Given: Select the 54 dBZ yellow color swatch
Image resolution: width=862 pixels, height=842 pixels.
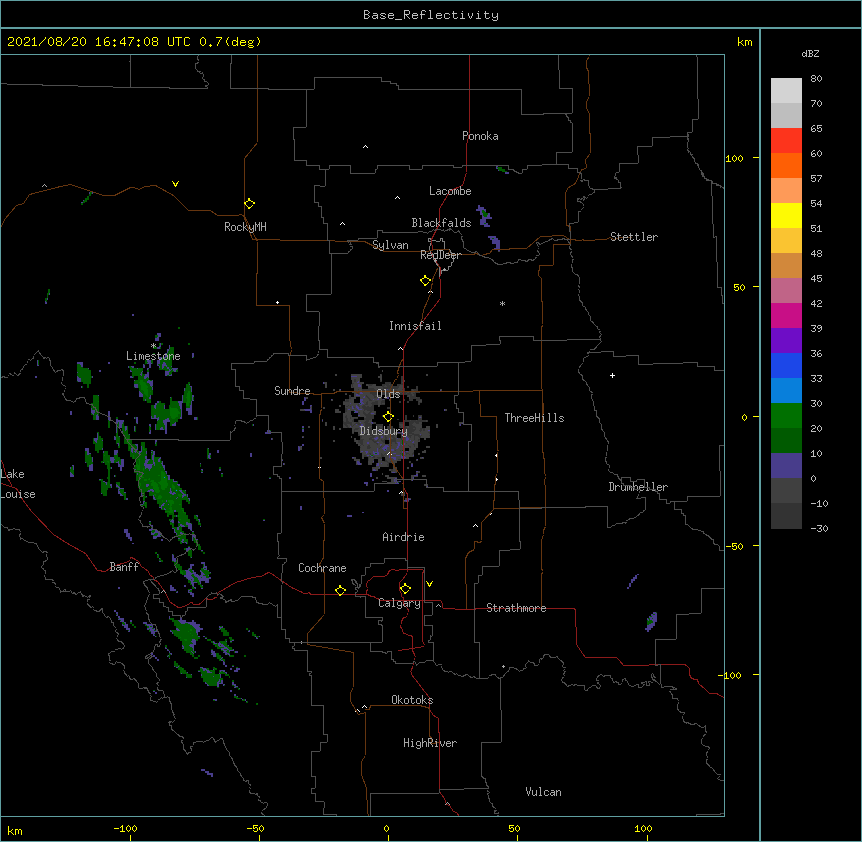Looking at the screenshot, I should 786,215.
